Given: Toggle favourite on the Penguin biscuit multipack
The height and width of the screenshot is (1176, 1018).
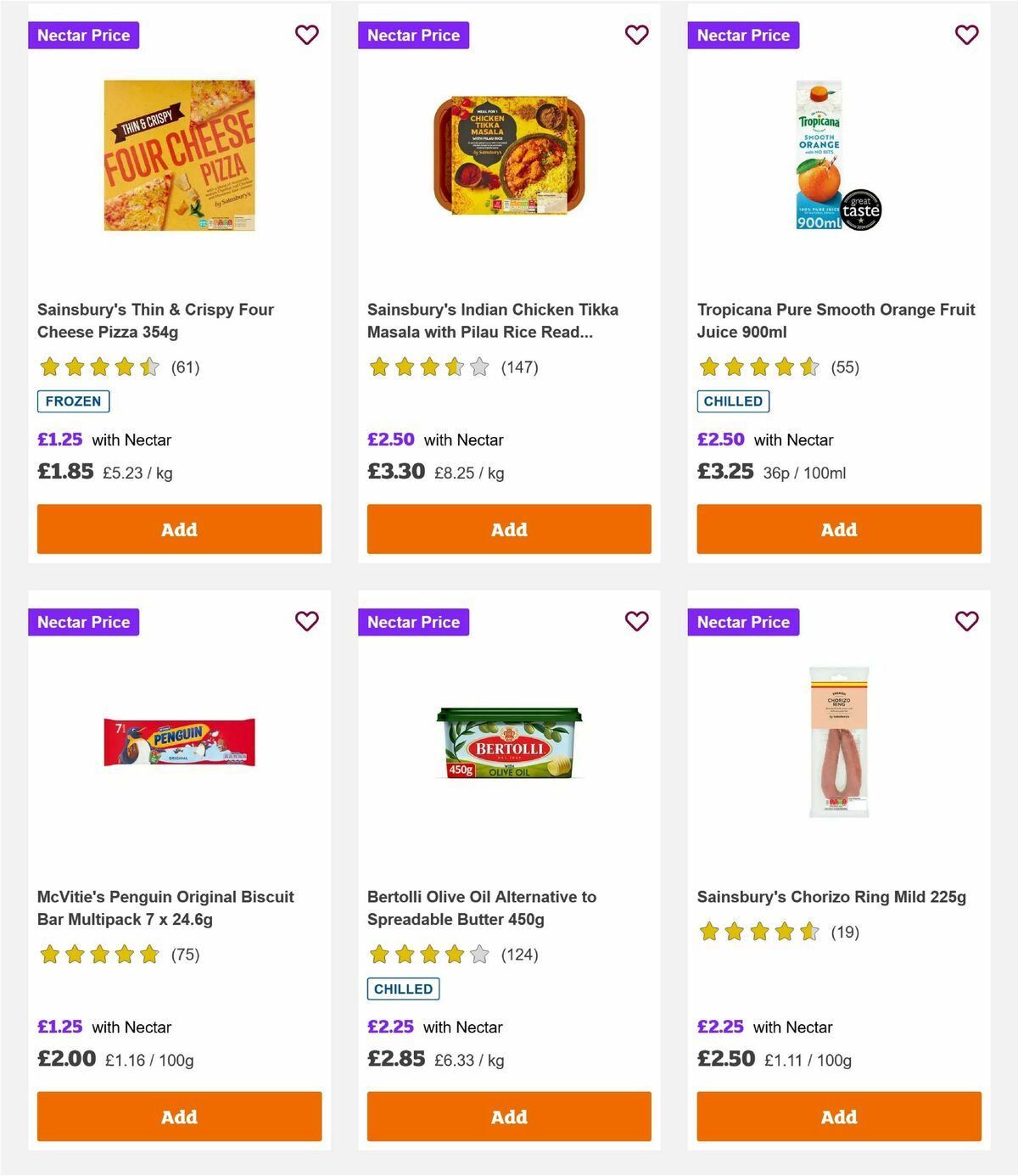Looking at the screenshot, I should [x=307, y=621].
